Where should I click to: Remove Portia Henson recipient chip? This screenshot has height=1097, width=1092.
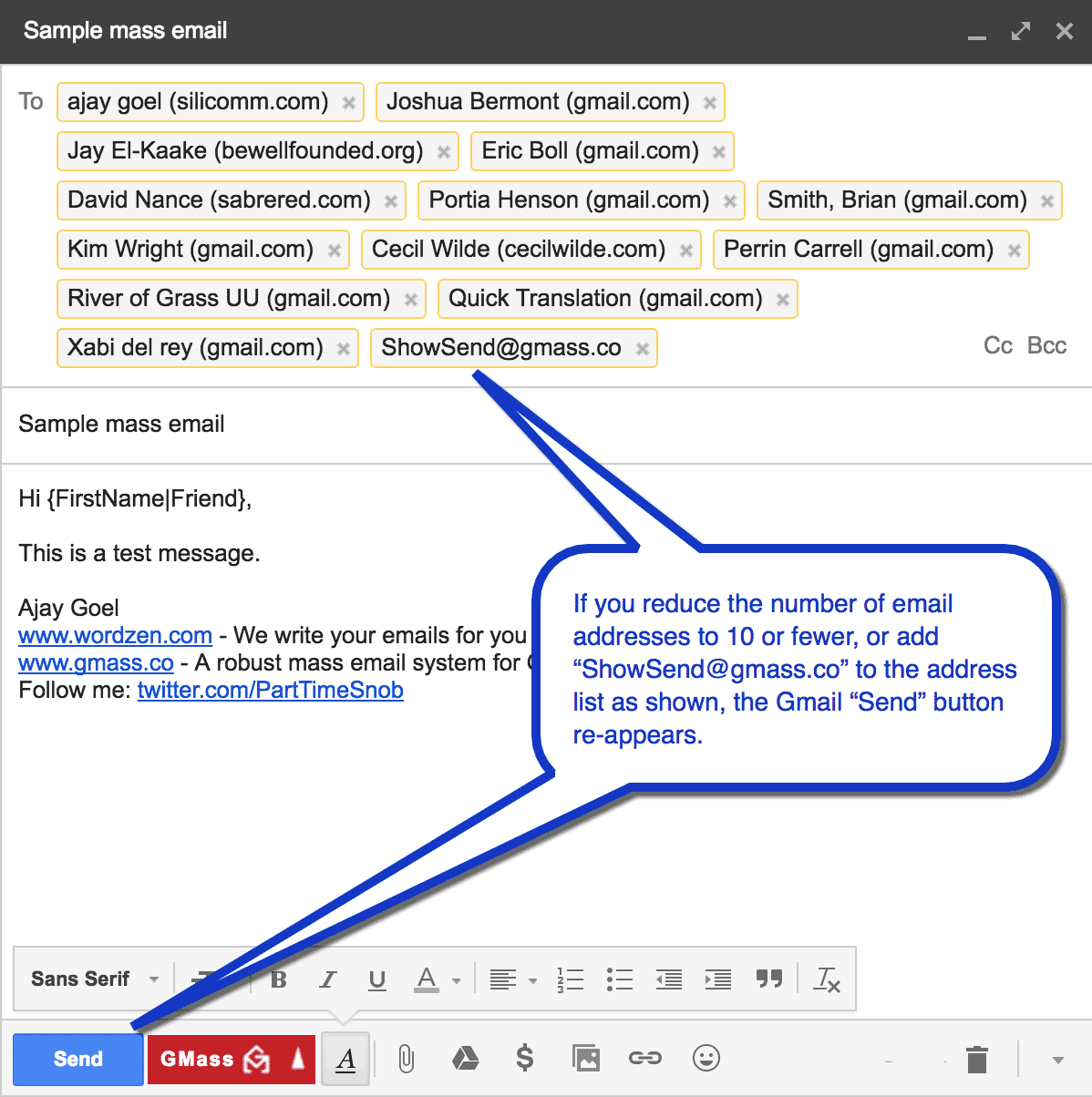click(729, 201)
